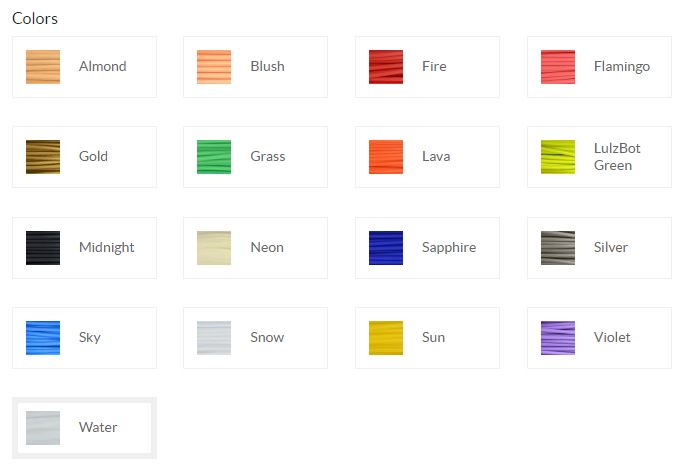Click the Violet purple swatch
The image size is (684, 473).
click(558, 338)
